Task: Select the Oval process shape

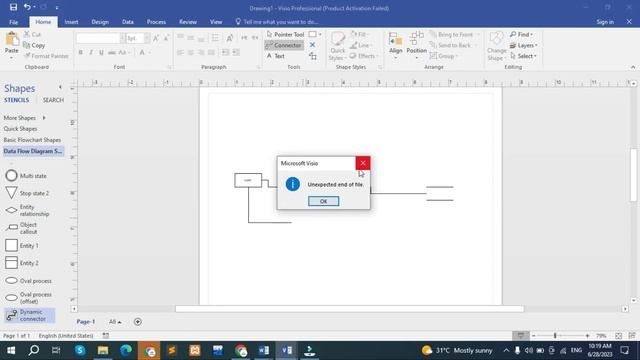Action: click(x=29, y=281)
